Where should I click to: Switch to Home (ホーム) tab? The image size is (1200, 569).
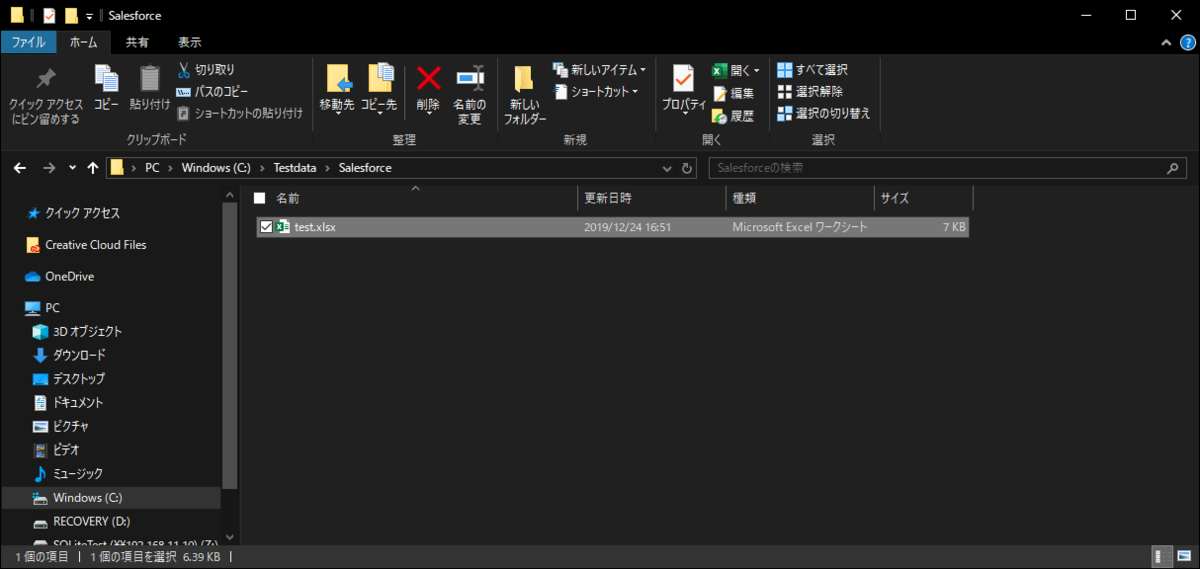click(x=83, y=42)
